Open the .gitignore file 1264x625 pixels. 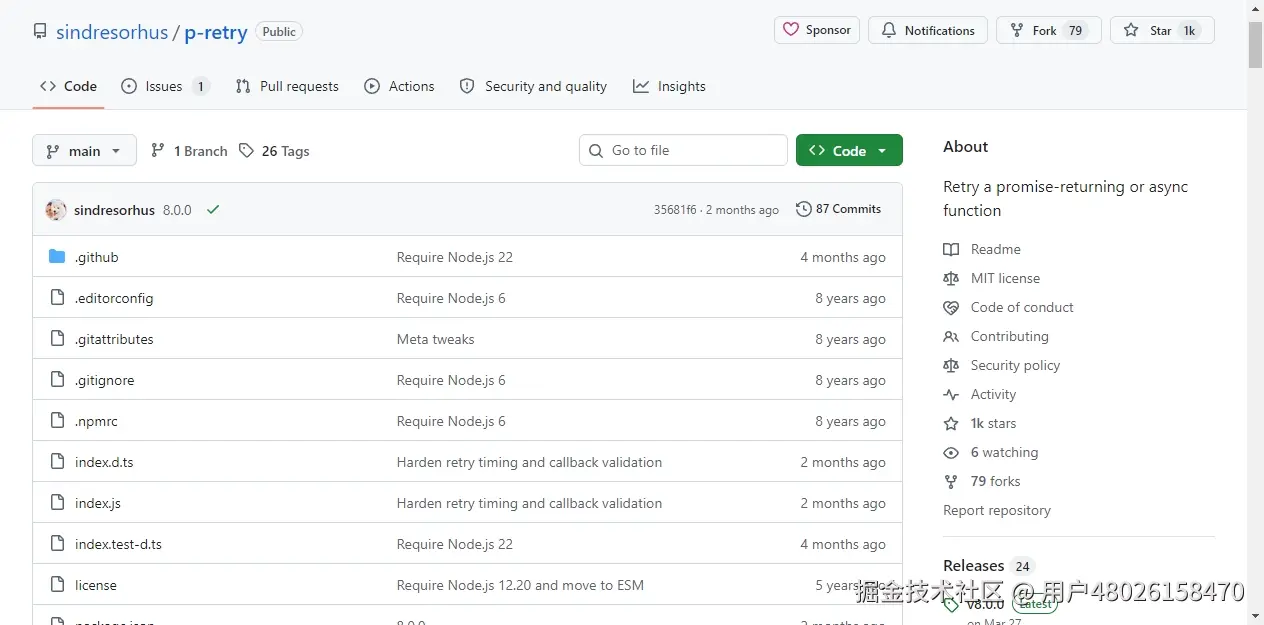coord(104,380)
